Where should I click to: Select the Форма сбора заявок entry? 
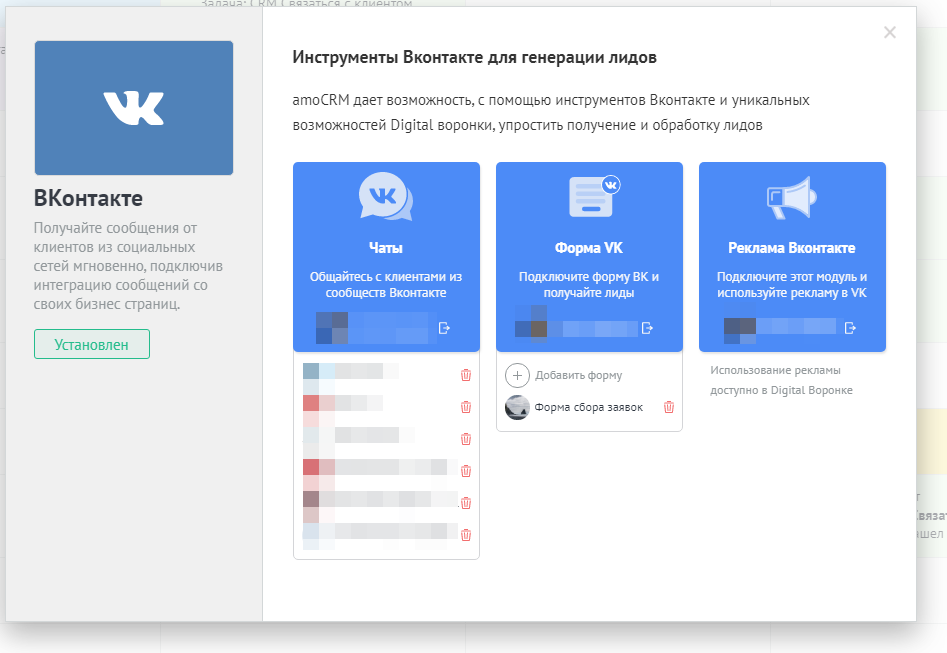588,407
